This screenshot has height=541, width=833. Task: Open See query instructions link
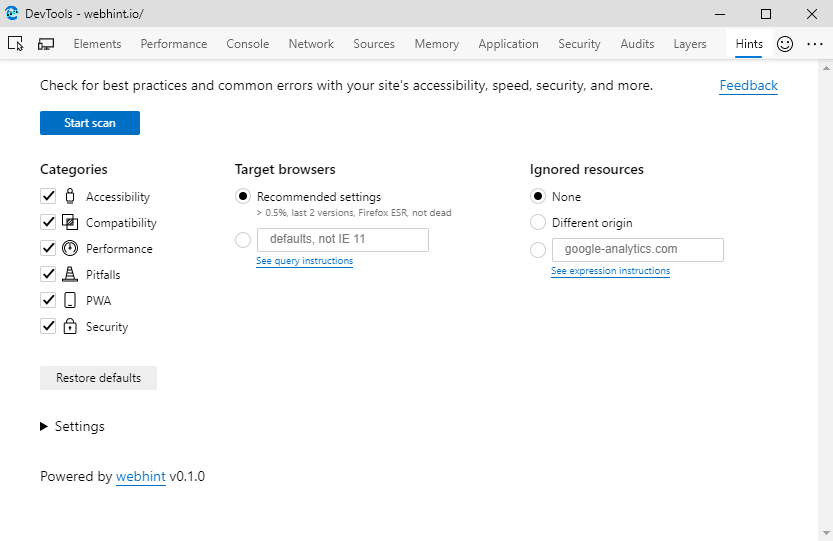pyautogui.click(x=304, y=261)
